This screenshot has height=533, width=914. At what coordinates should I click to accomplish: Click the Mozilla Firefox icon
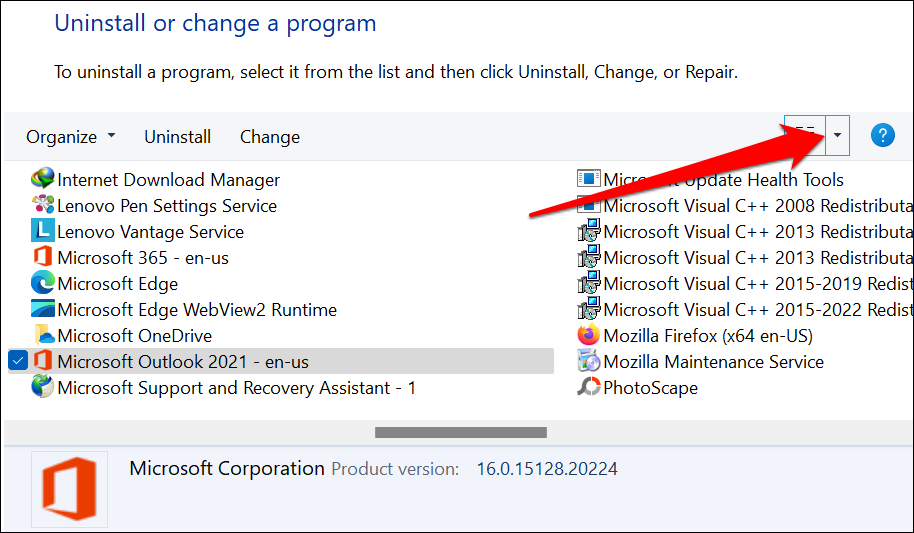click(589, 336)
